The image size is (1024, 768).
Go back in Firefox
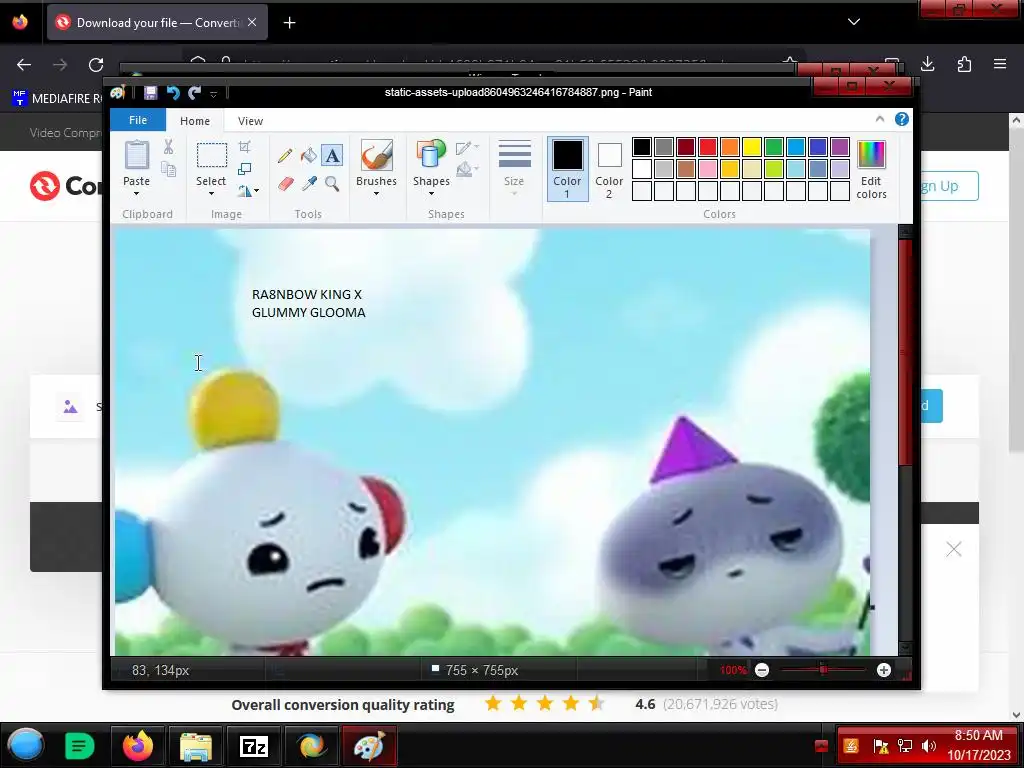click(24, 65)
